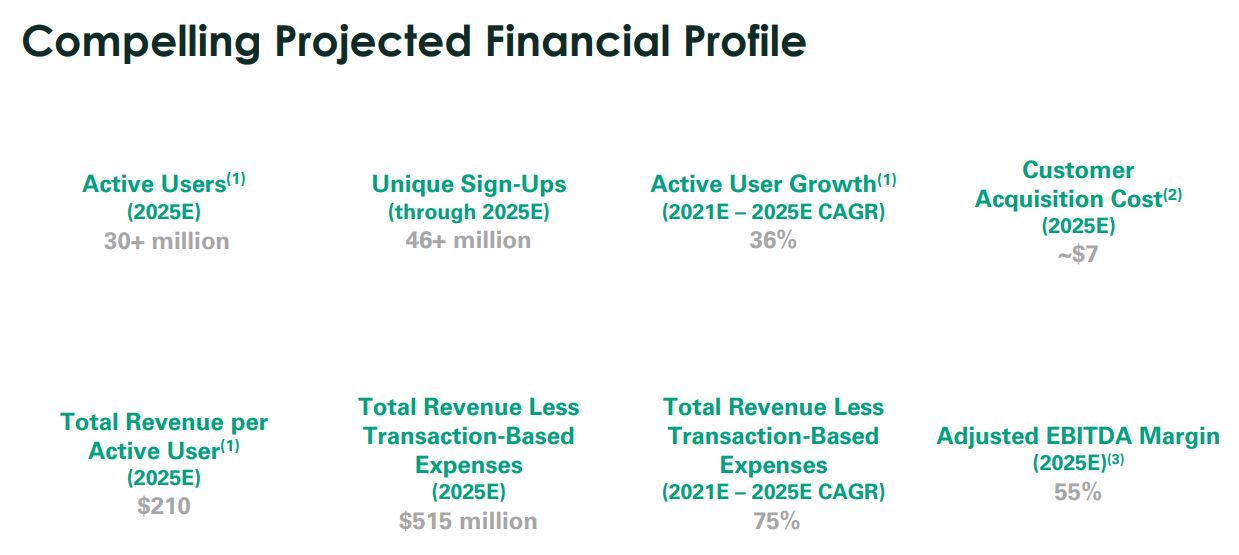
Task: Select the "Active User Growth" heading
Action: point(763,184)
